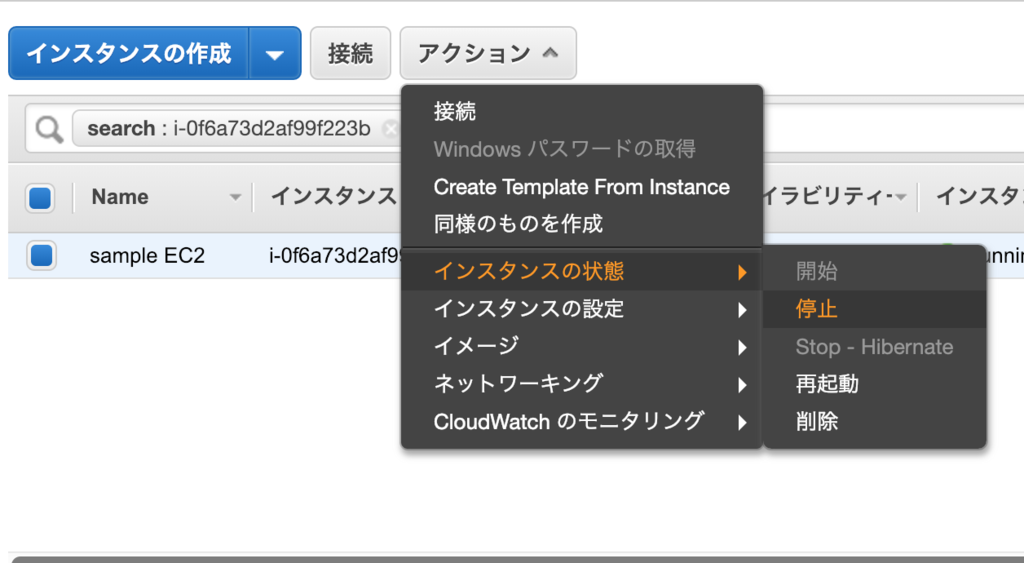Viewport: 1024px width, 563px height.
Task: Click the Name column sort arrow
Action: click(x=235, y=197)
